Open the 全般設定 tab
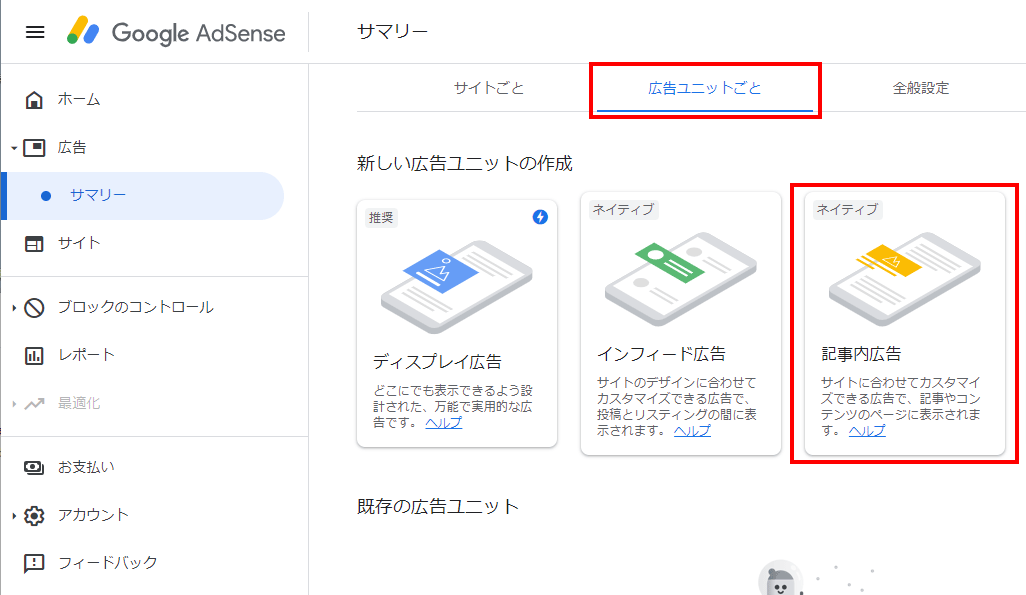 tap(921, 88)
